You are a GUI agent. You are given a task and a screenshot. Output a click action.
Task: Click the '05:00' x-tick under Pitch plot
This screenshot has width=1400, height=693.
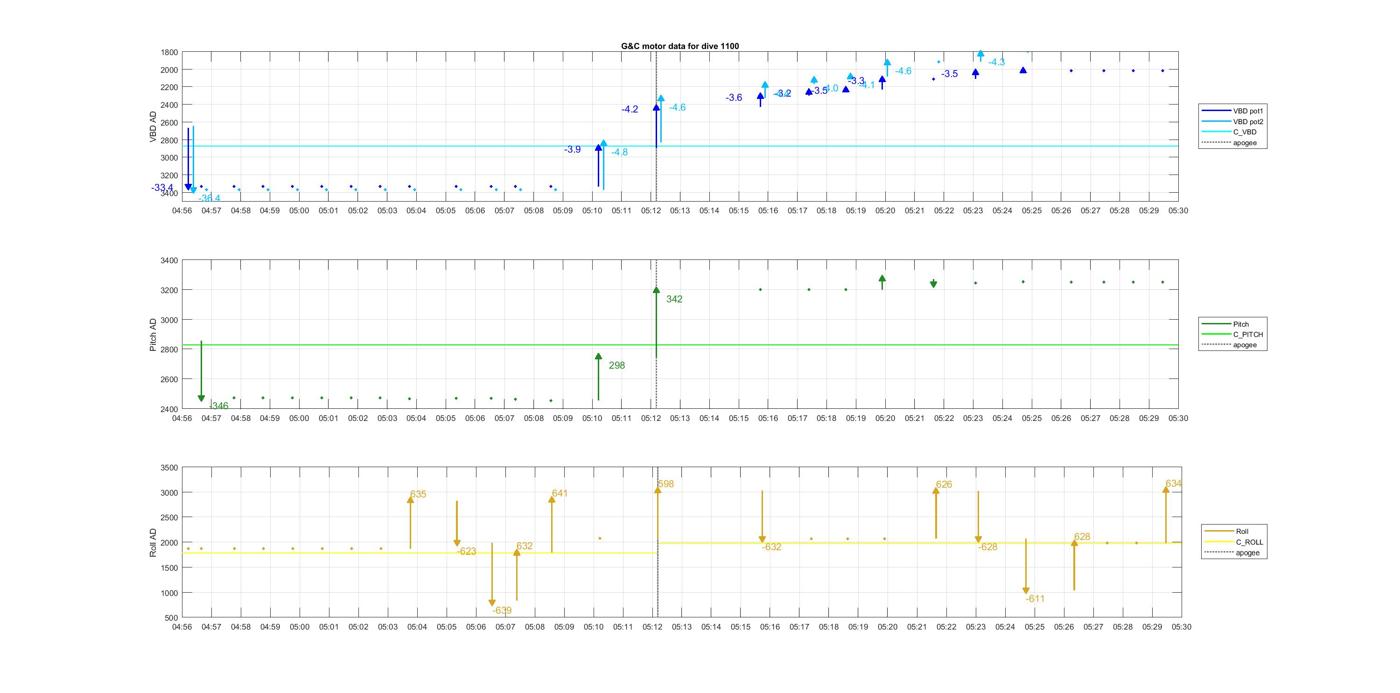click(299, 419)
